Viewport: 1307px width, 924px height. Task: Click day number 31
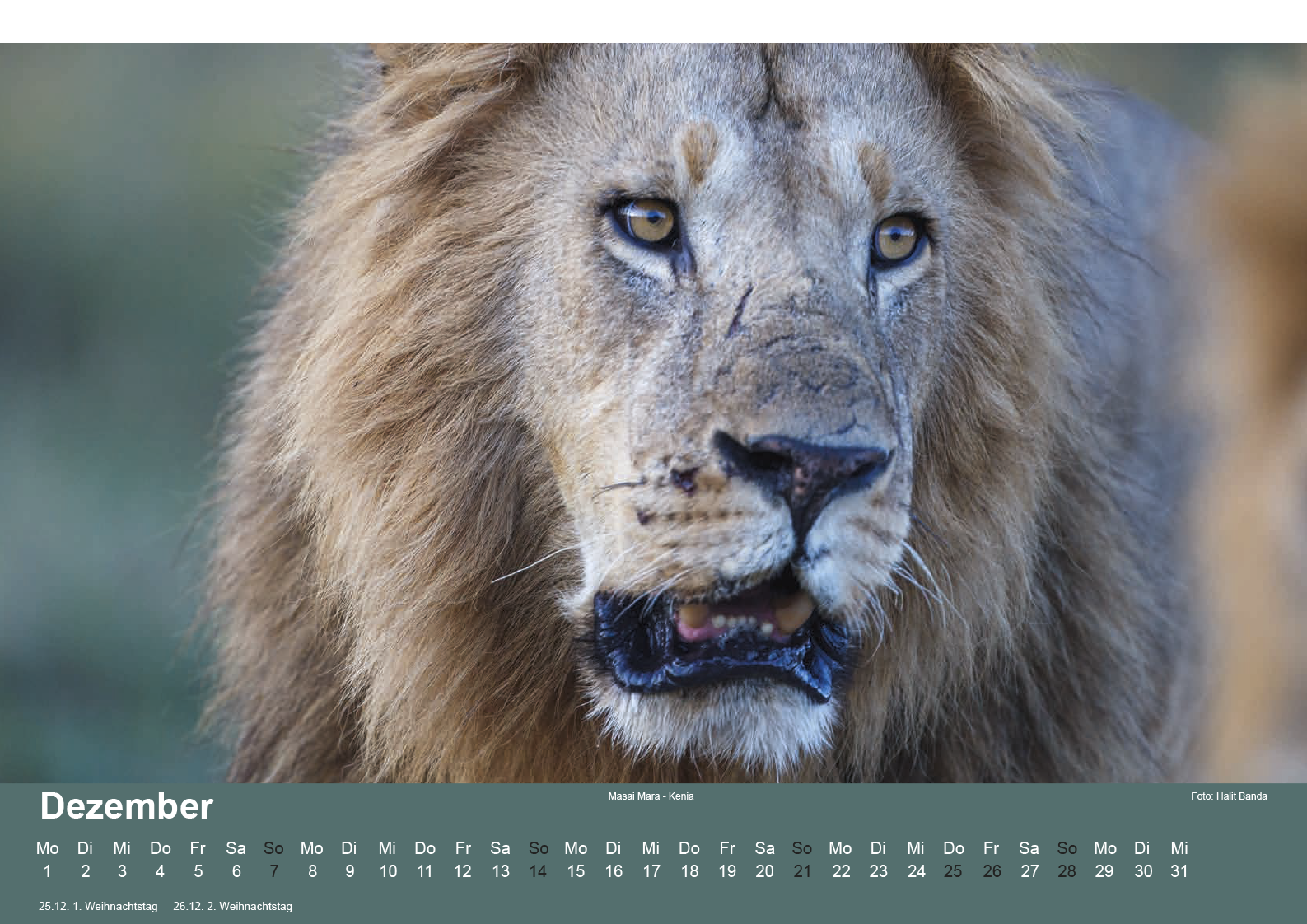click(1179, 871)
